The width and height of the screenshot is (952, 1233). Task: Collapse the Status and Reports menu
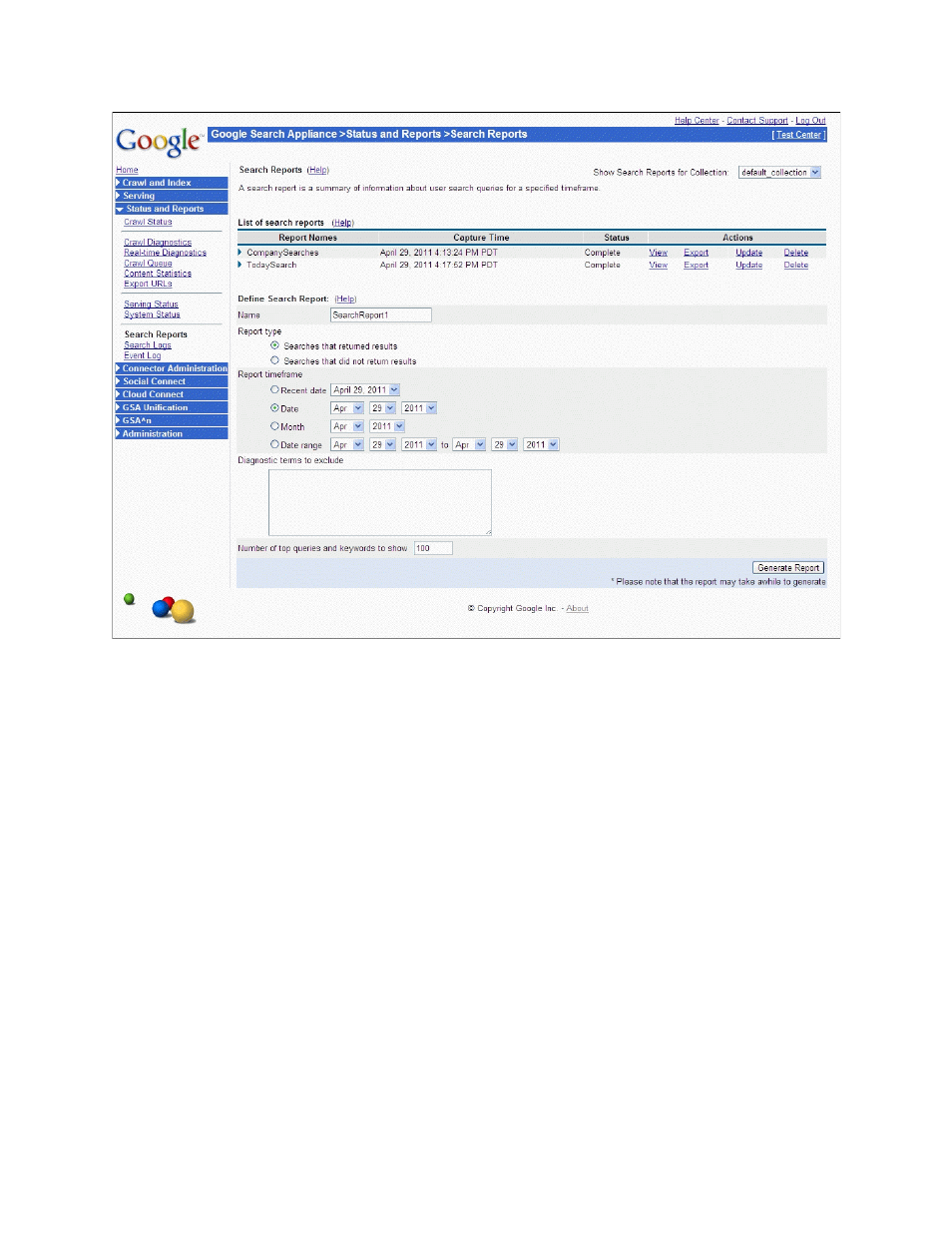coord(172,209)
